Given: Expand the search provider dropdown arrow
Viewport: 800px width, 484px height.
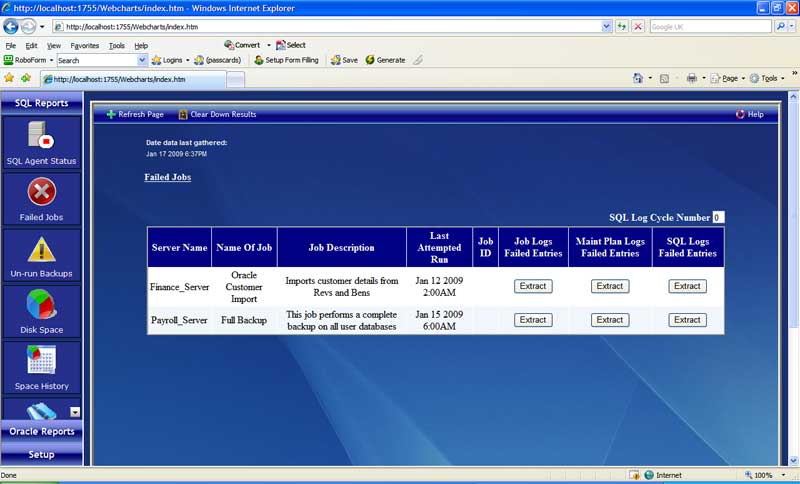Looking at the screenshot, I should [x=791, y=27].
